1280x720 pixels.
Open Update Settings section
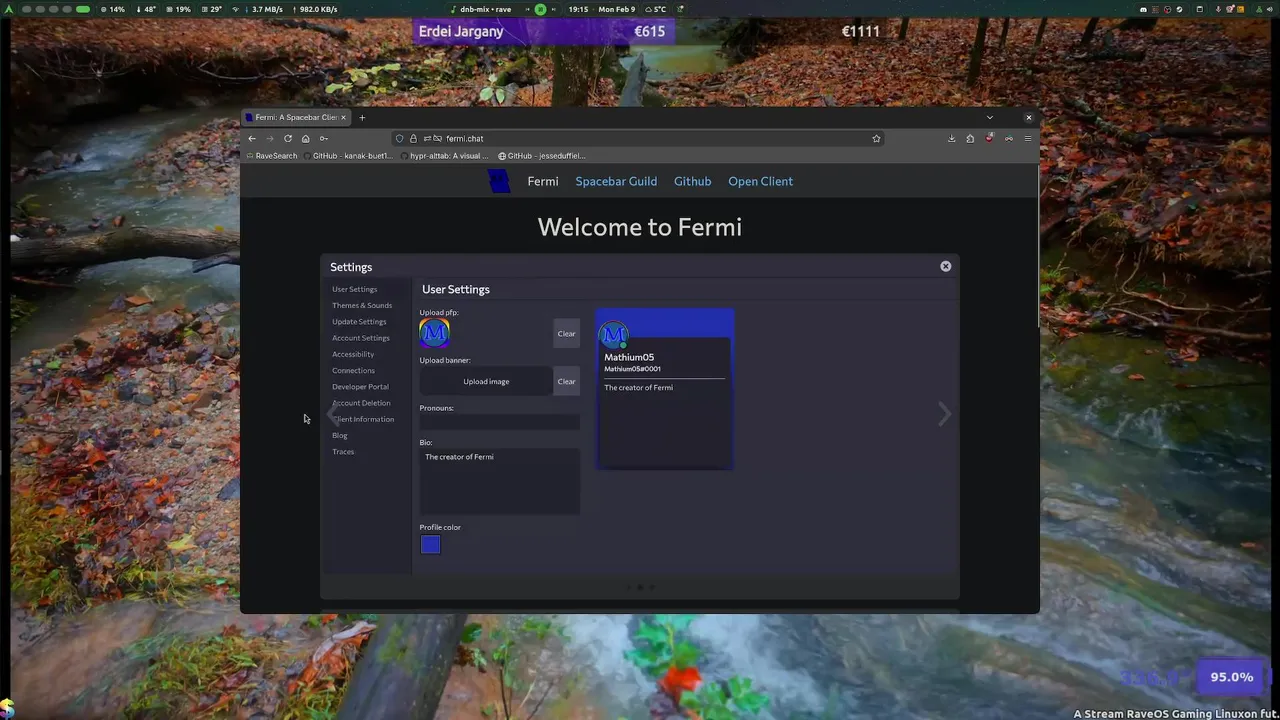click(x=359, y=322)
